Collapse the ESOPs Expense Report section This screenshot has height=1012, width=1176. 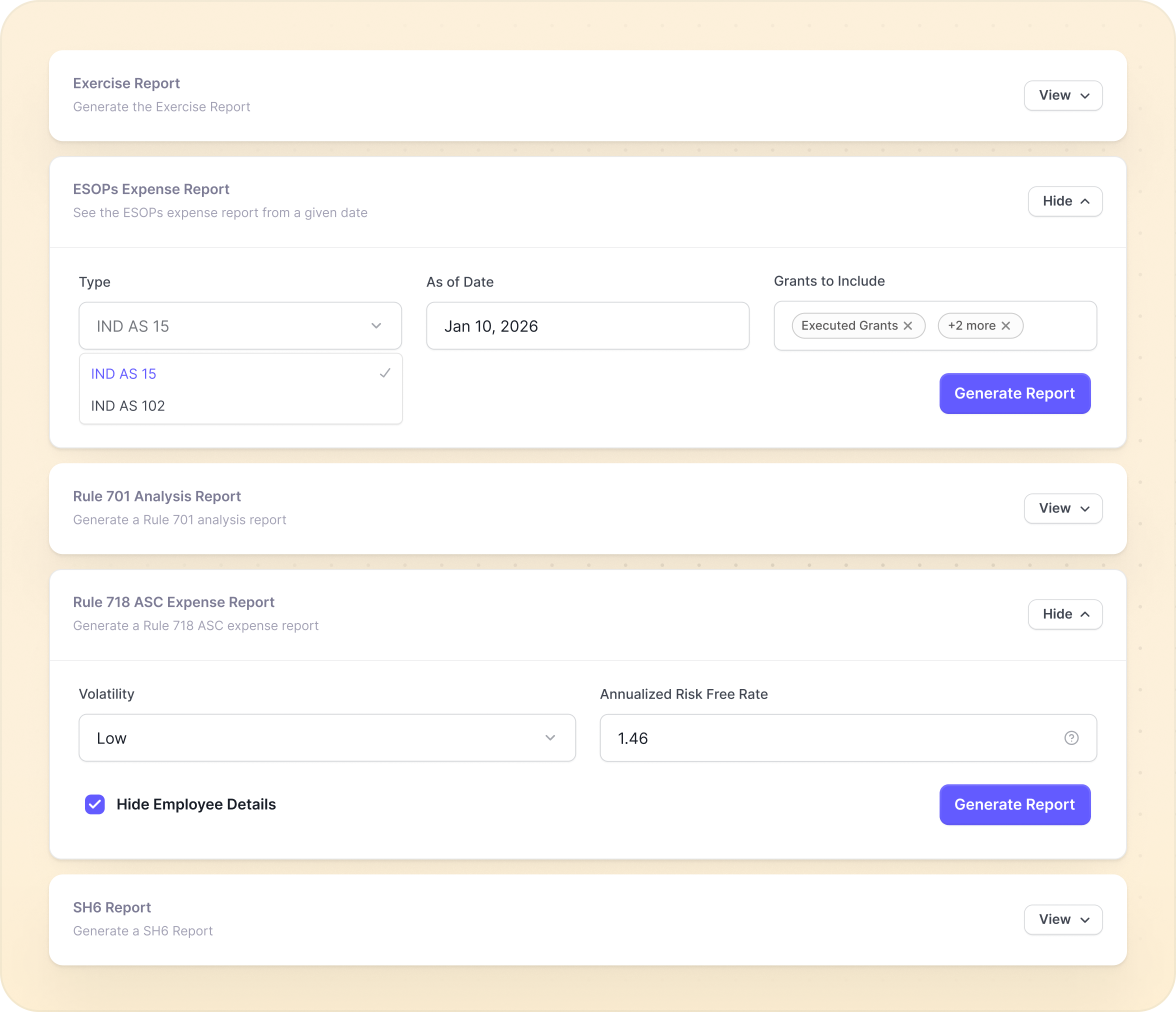tap(1065, 201)
